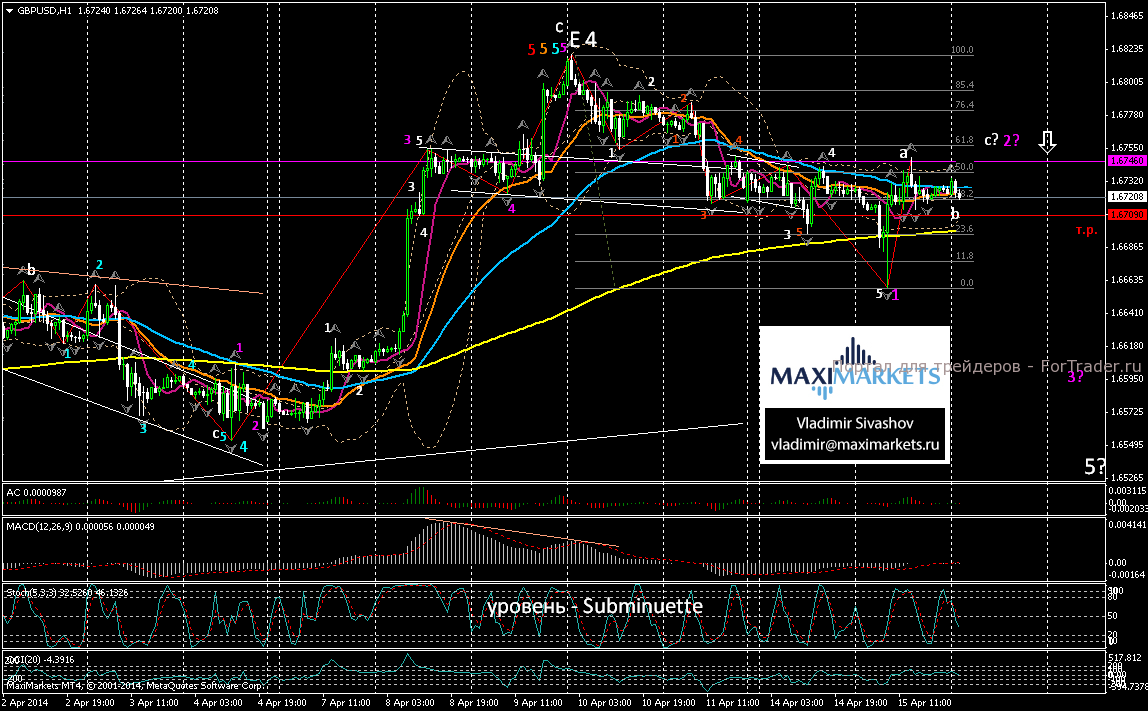The height and width of the screenshot is (711, 1148).
Task: Select the MACD(12,26,9) indicator label
Action: [52, 525]
